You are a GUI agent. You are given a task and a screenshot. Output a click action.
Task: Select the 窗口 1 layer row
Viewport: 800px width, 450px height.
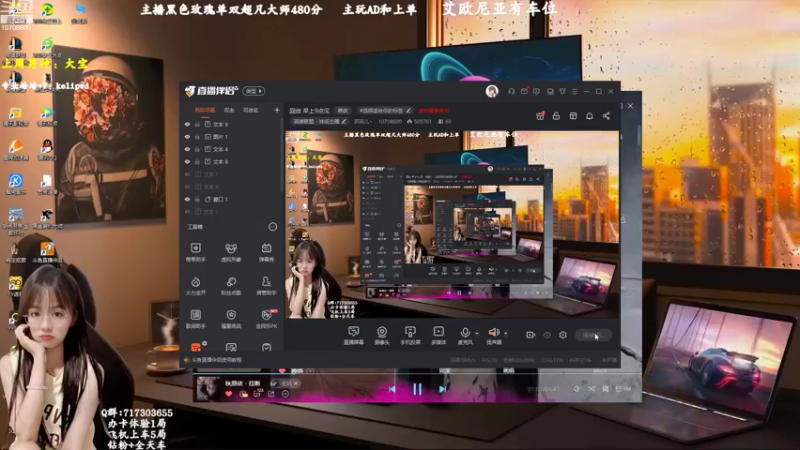[x=232, y=199]
